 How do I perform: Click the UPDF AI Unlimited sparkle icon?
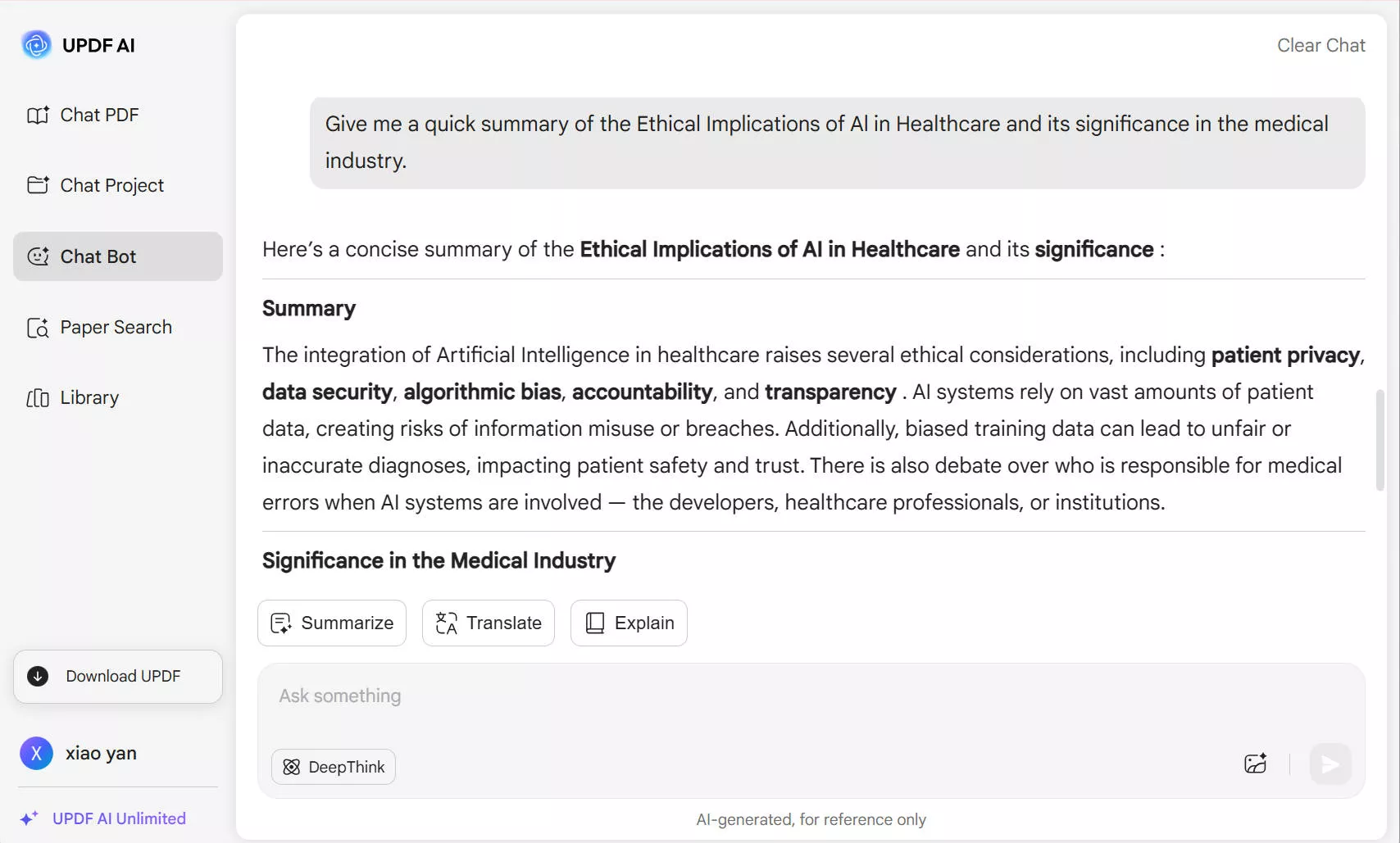(x=30, y=818)
